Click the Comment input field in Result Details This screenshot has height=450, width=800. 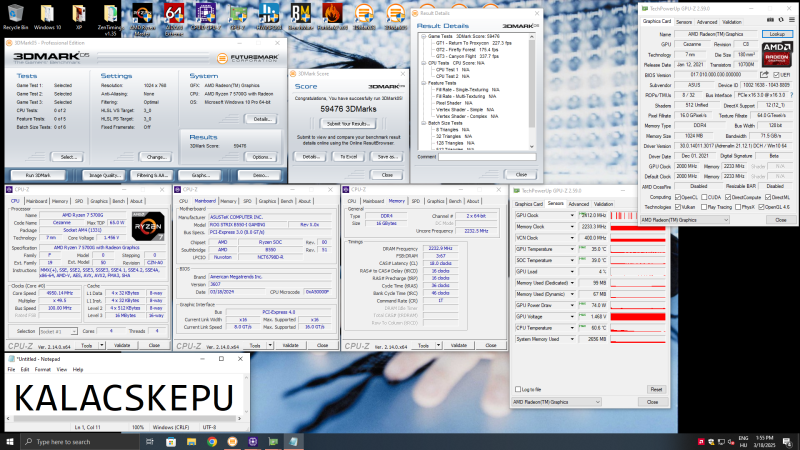click(487, 157)
